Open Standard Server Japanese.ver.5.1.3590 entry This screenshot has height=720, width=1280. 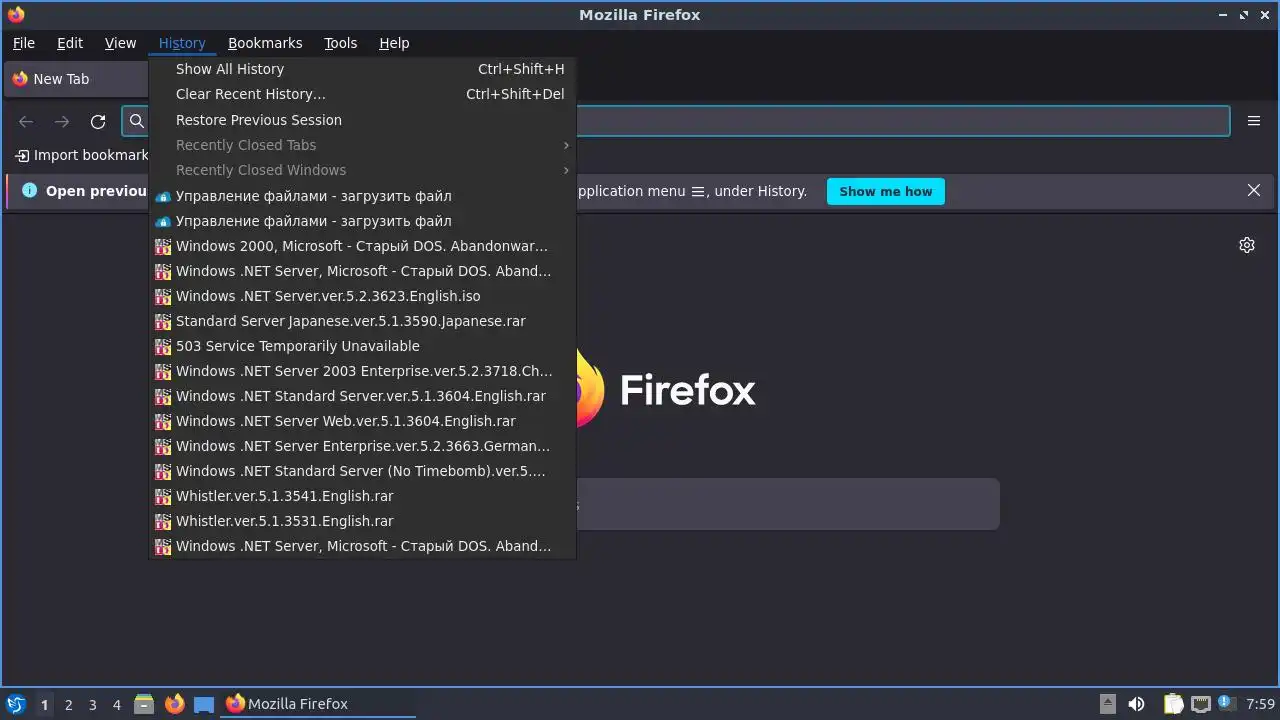[362, 321]
